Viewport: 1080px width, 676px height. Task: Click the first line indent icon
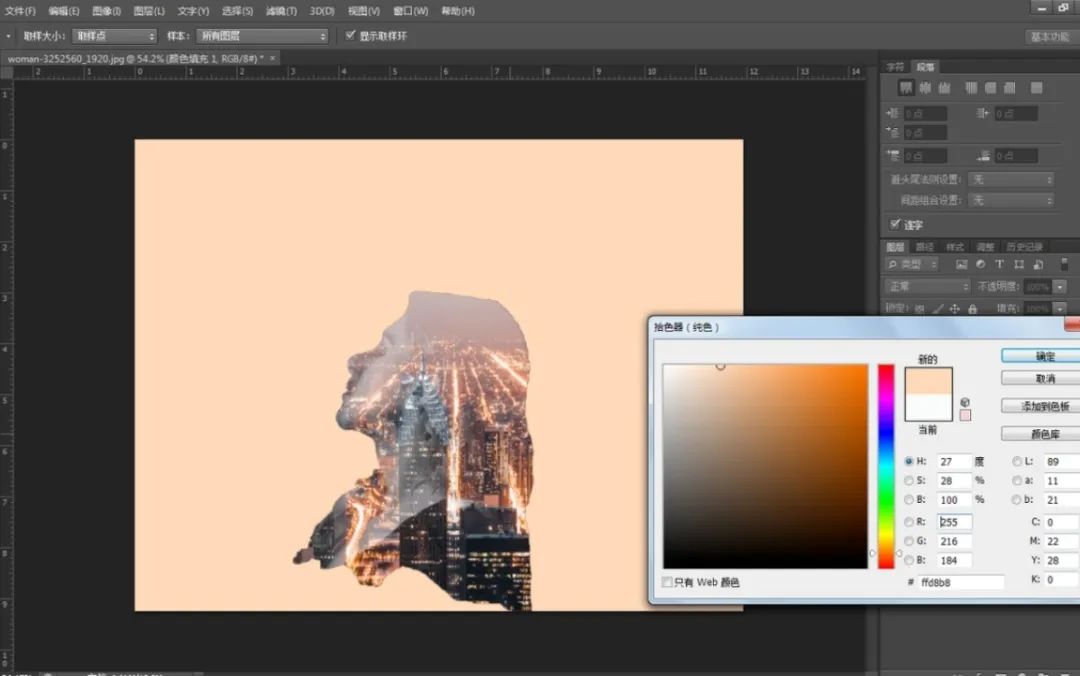(893, 132)
